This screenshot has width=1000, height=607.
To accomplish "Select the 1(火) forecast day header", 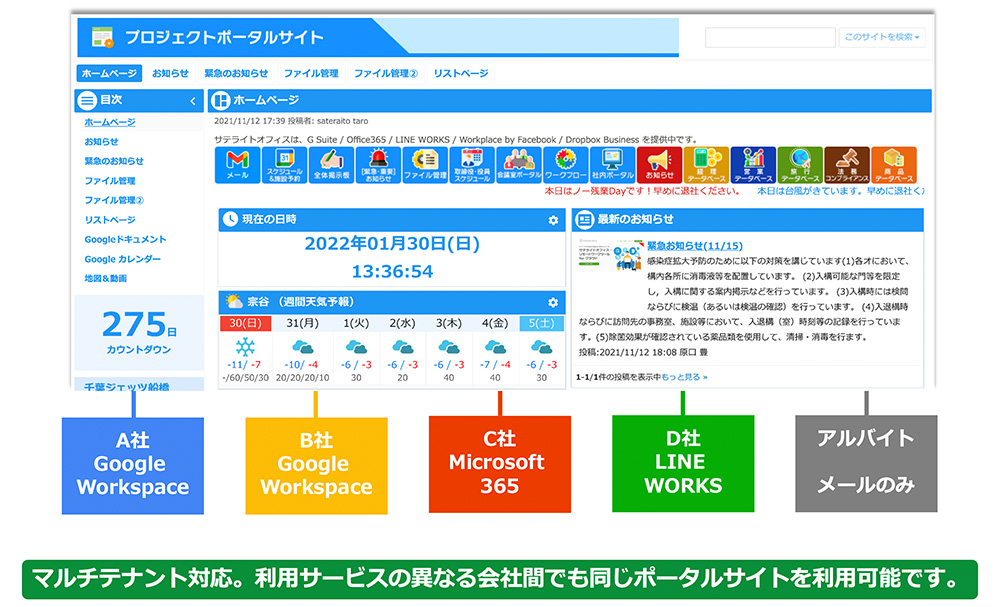I will [x=356, y=323].
